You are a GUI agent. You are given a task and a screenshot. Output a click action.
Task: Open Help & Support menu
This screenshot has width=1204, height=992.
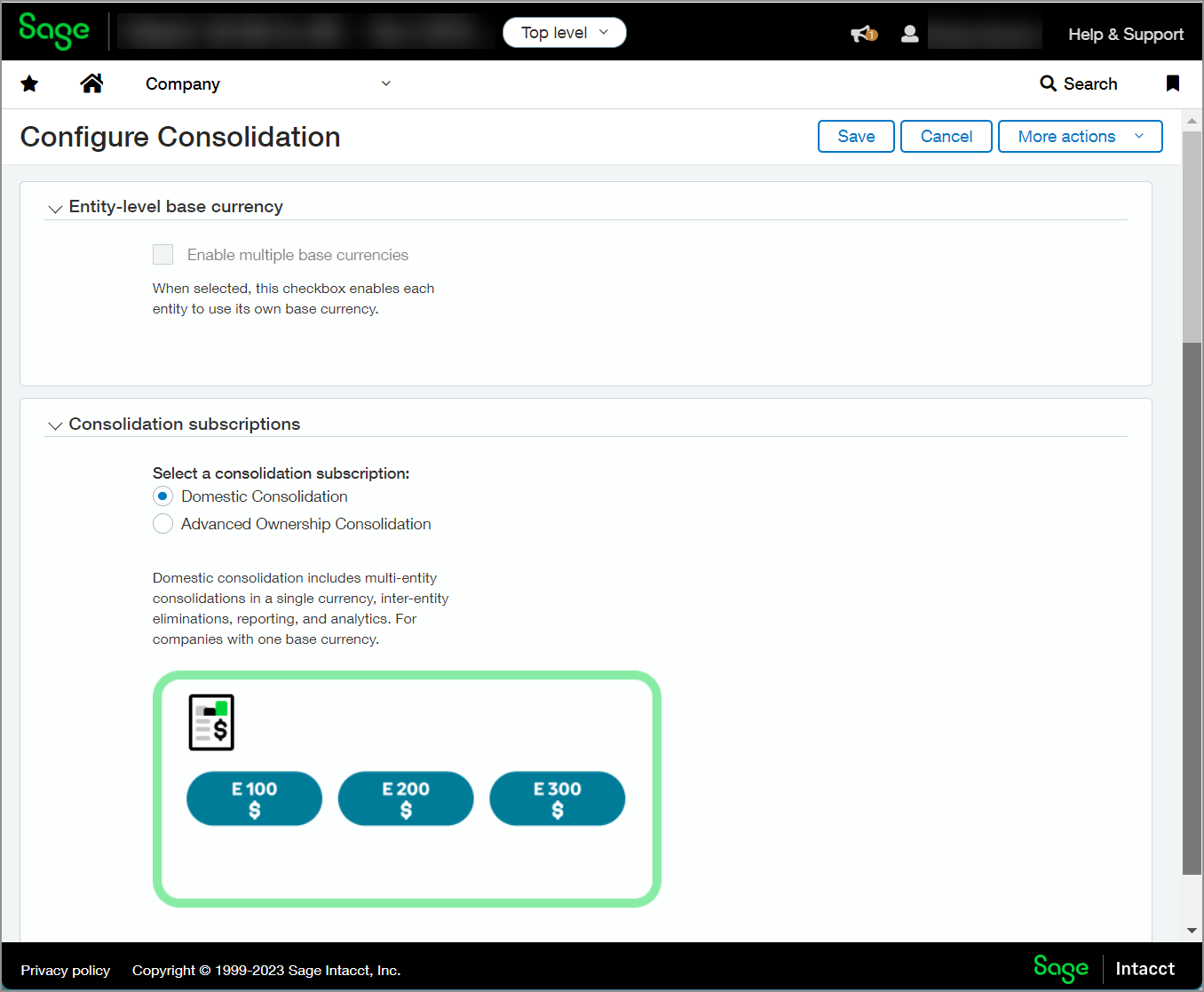(1125, 35)
